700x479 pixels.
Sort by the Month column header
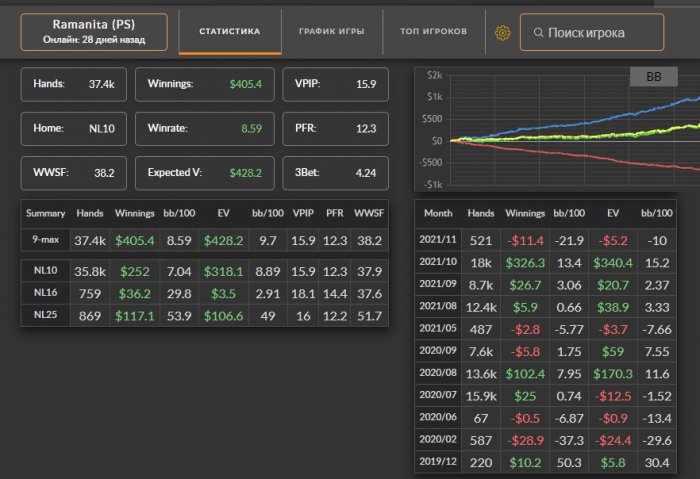click(x=438, y=213)
